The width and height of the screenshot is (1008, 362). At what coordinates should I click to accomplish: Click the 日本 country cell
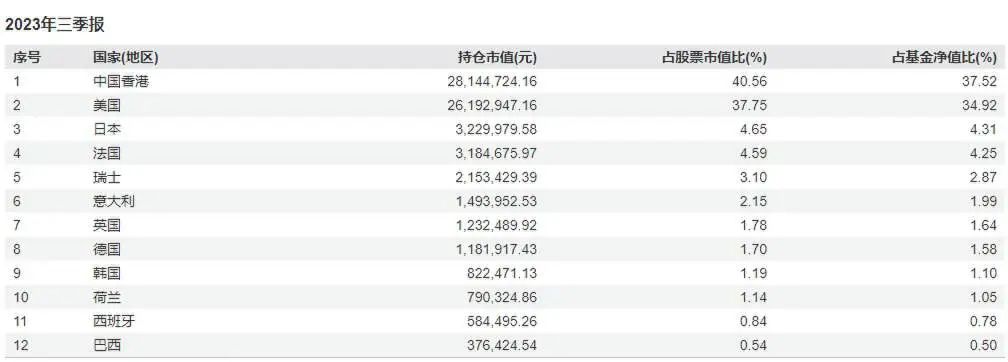(107, 129)
